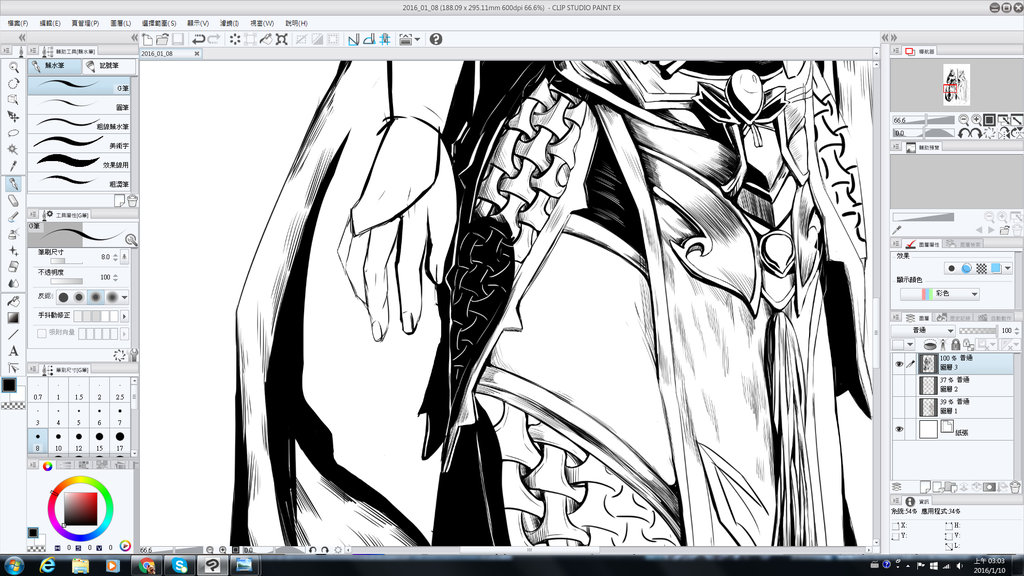
Task: Delete the layer with the layer palette trash icon
Action: [1014, 487]
